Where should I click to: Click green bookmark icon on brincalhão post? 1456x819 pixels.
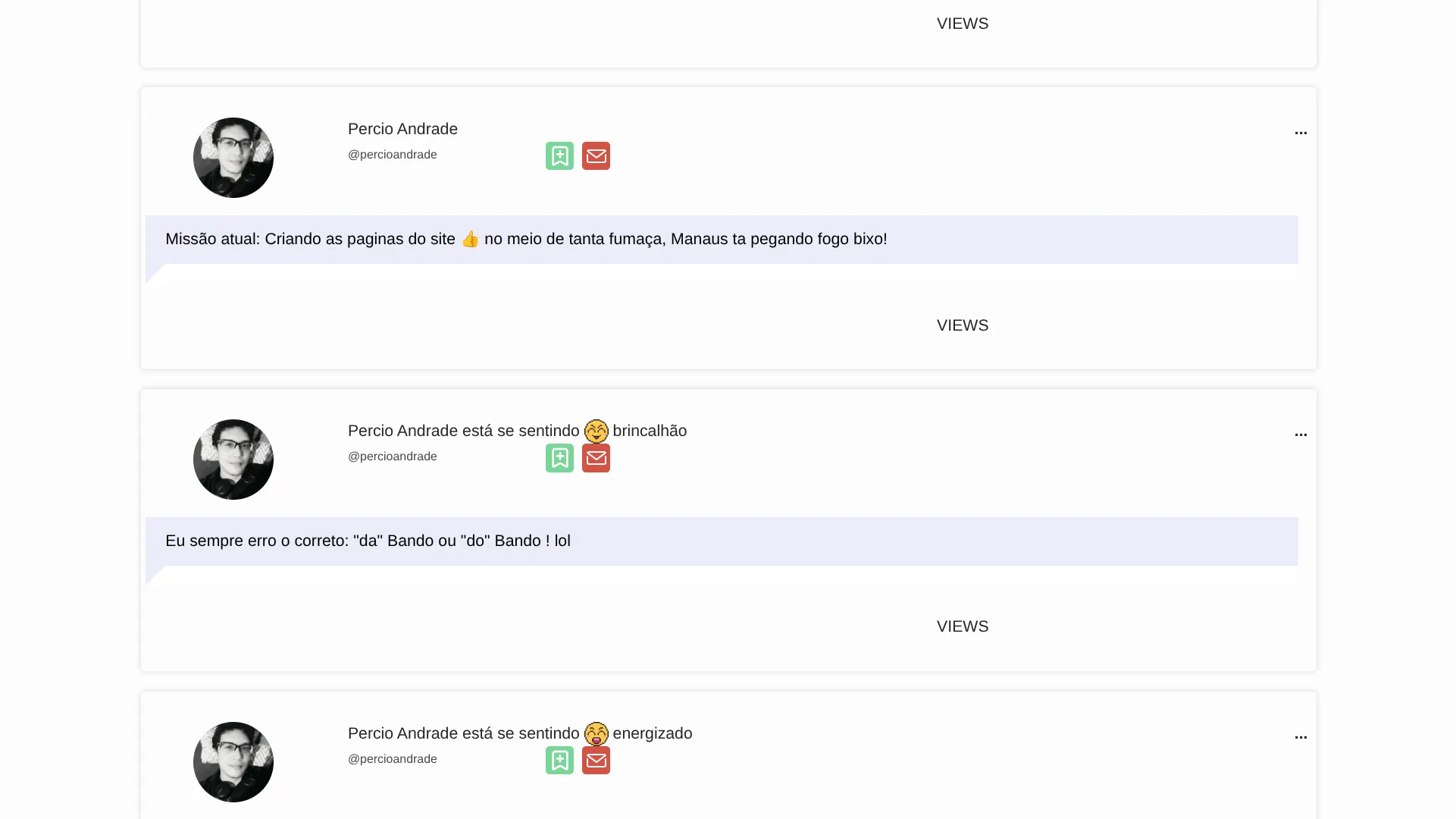(559, 458)
